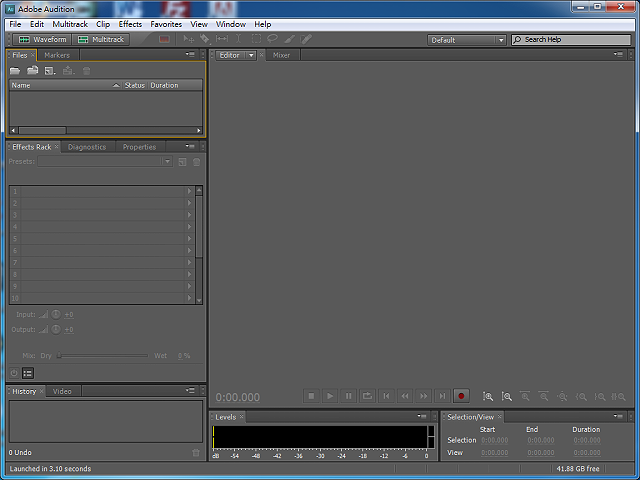Screen dimensions: 640x480
Task: Toggle the Spectral Frequency Display button
Action: [164, 39]
